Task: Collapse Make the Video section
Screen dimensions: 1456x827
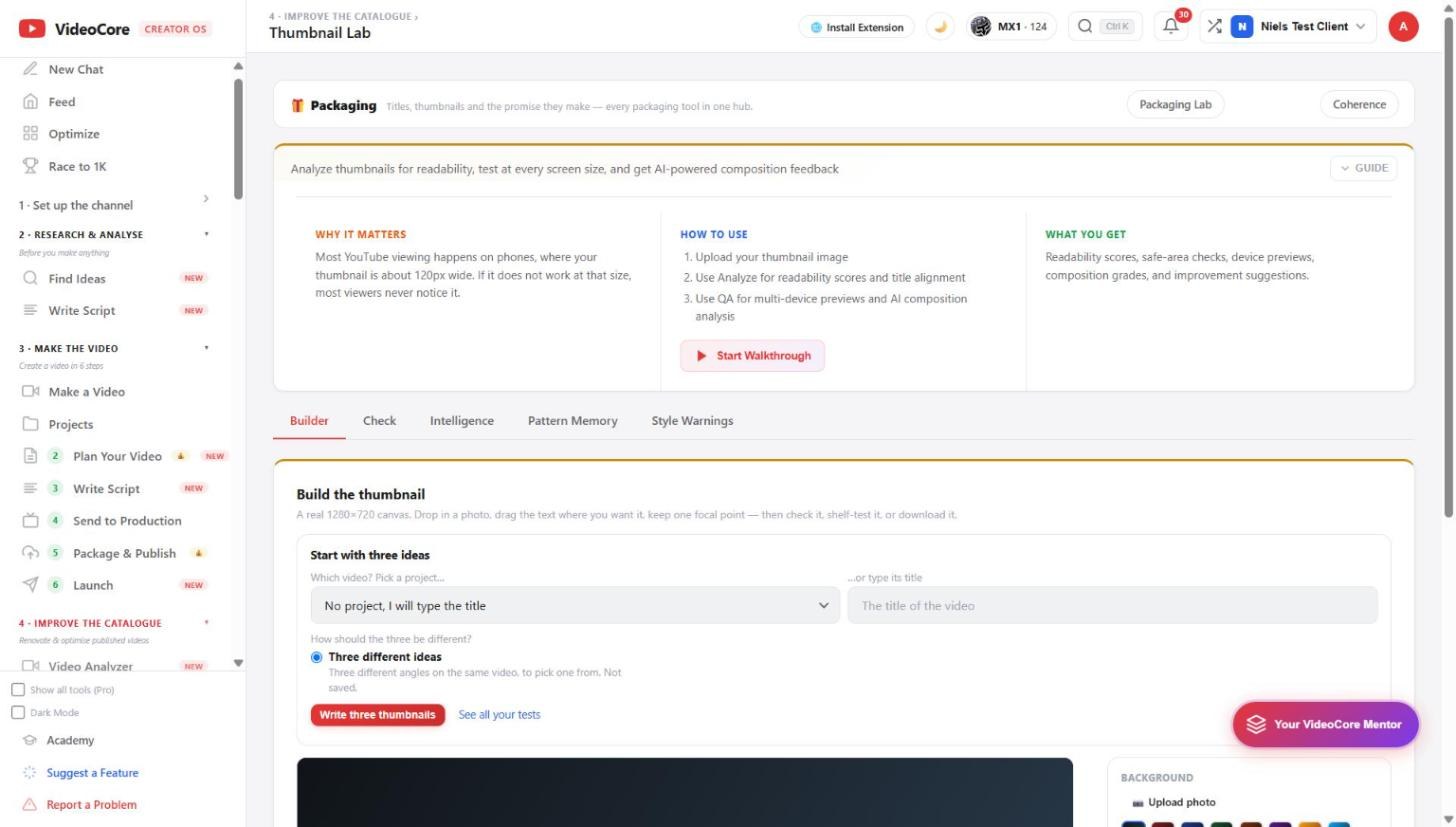Action: point(115,349)
